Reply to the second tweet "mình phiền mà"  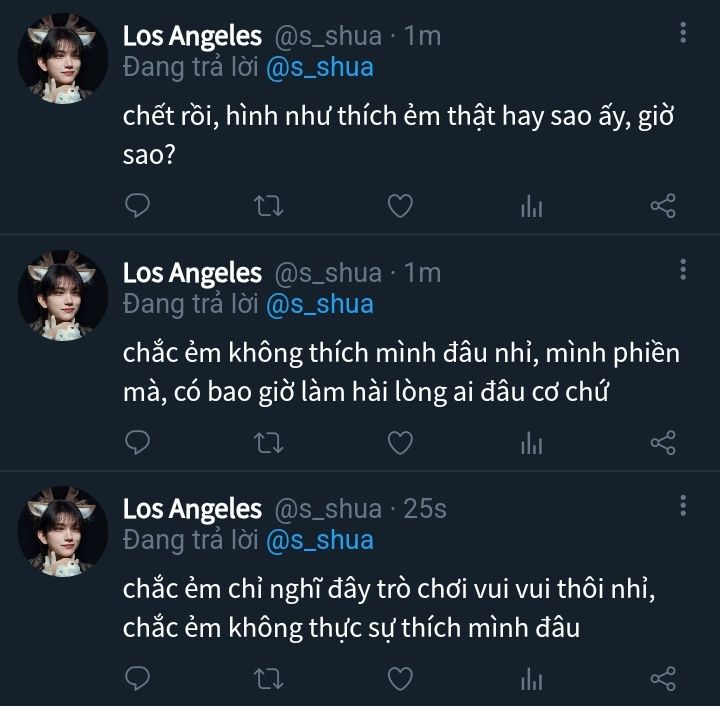pyautogui.click(x=138, y=442)
